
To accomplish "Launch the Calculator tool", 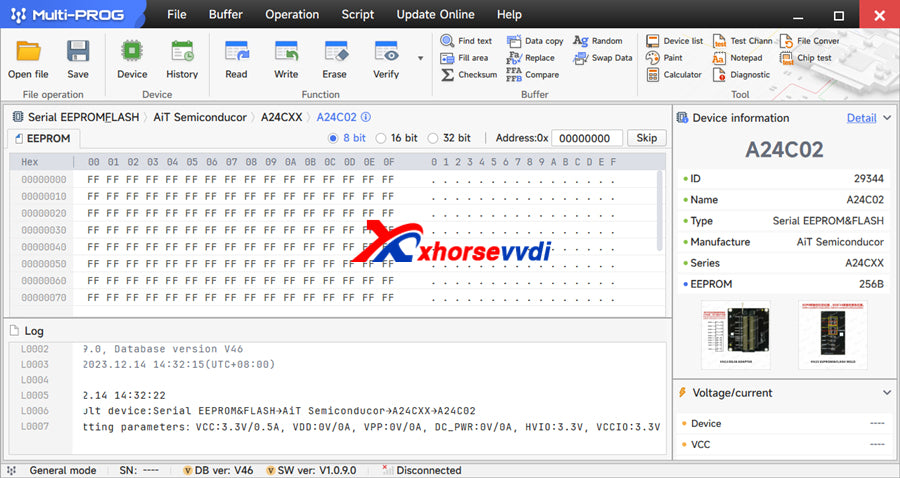I will tap(674, 75).
